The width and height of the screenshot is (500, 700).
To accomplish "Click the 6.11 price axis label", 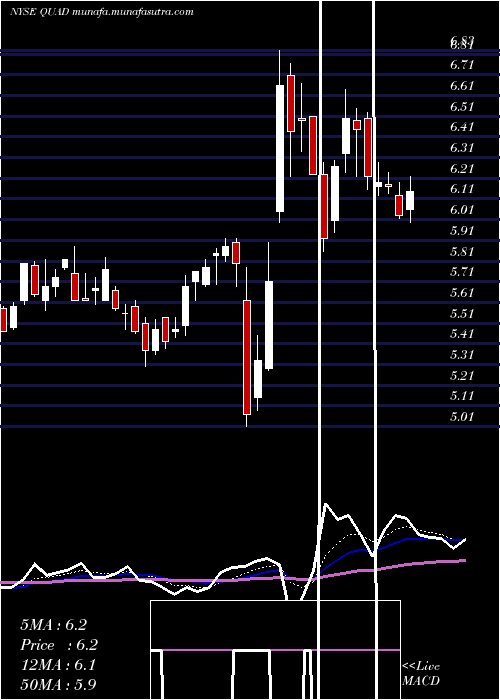I will tap(462, 189).
